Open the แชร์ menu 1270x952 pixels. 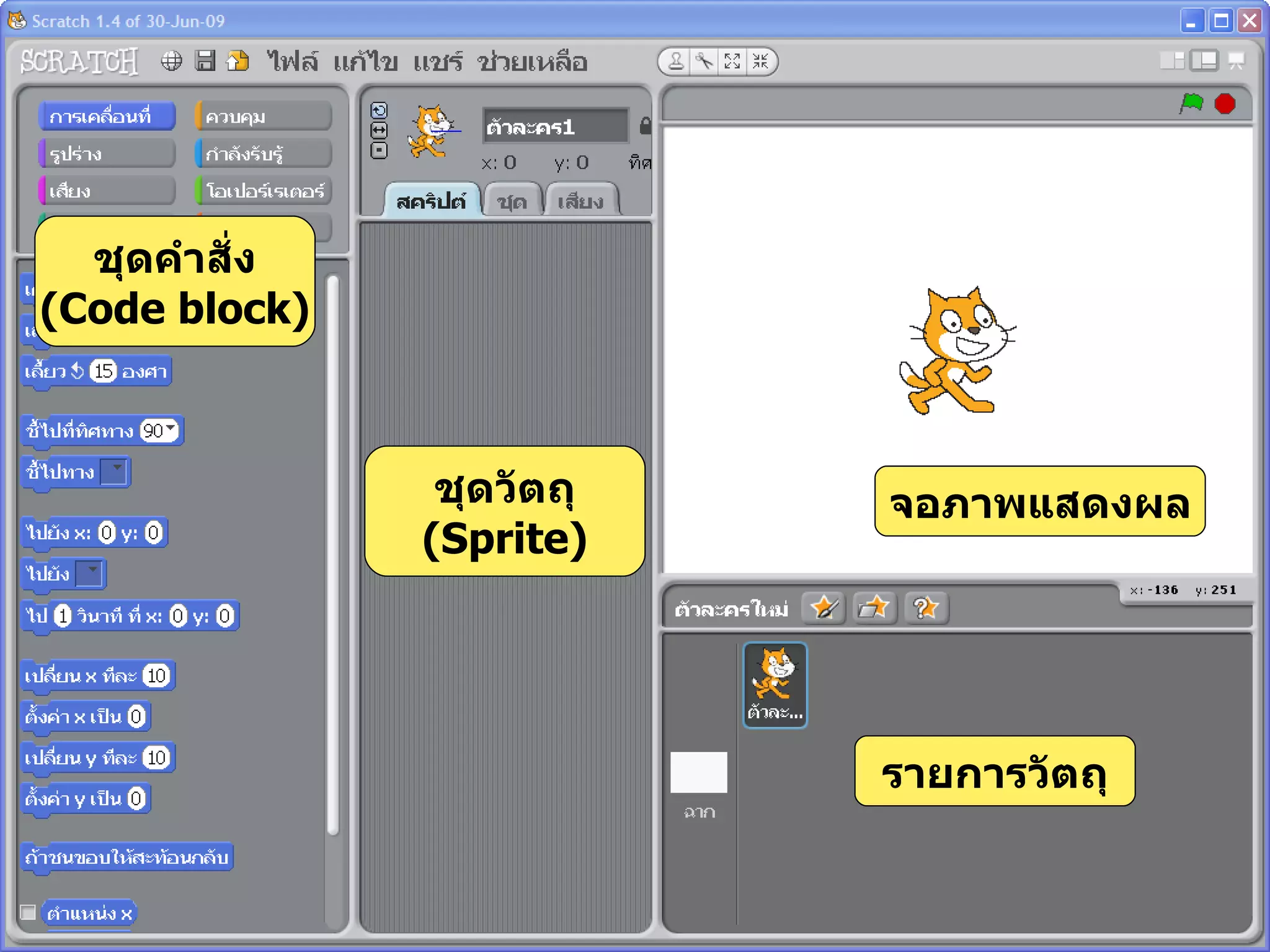tap(438, 61)
